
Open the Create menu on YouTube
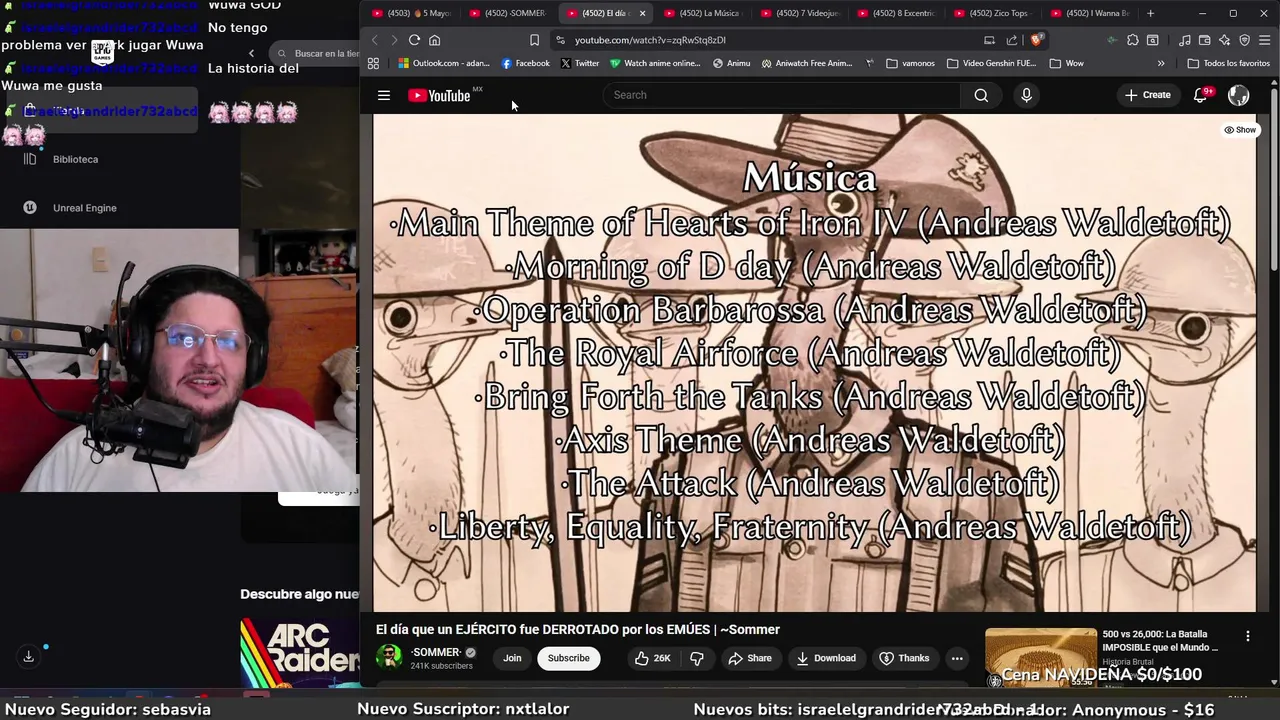[x=1147, y=95]
